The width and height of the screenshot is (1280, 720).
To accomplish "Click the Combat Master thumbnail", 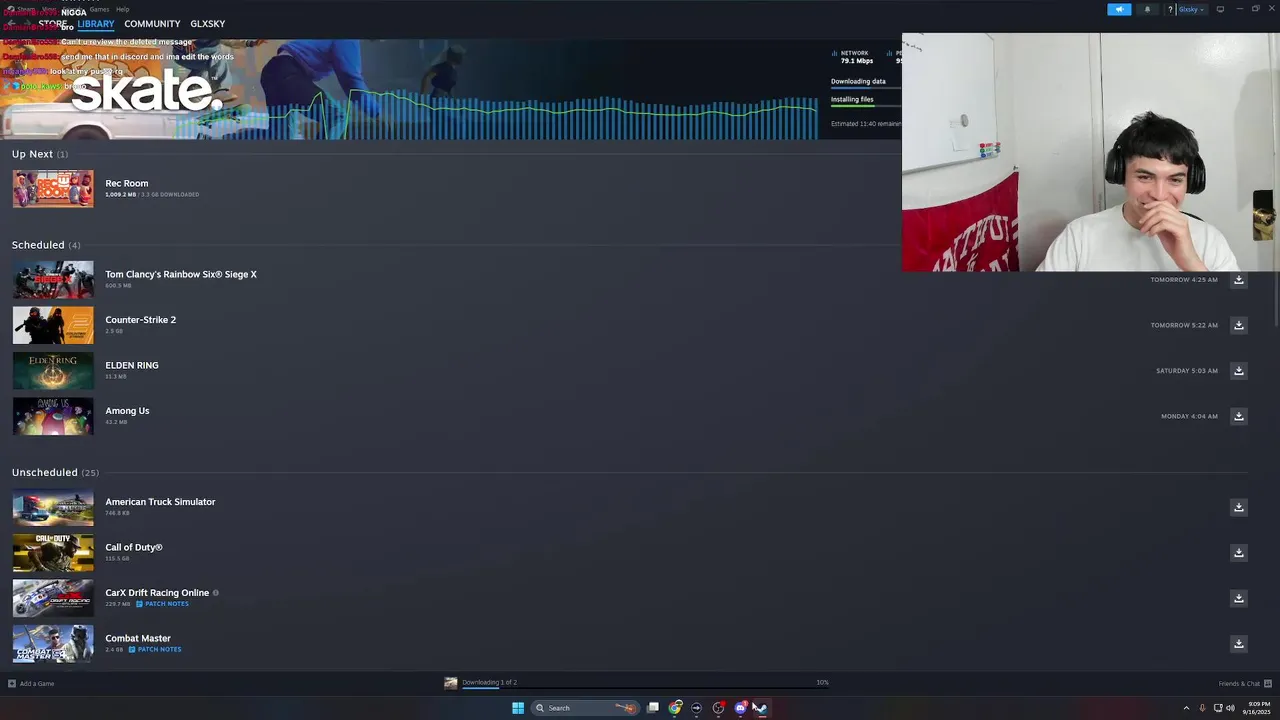I will 53,644.
